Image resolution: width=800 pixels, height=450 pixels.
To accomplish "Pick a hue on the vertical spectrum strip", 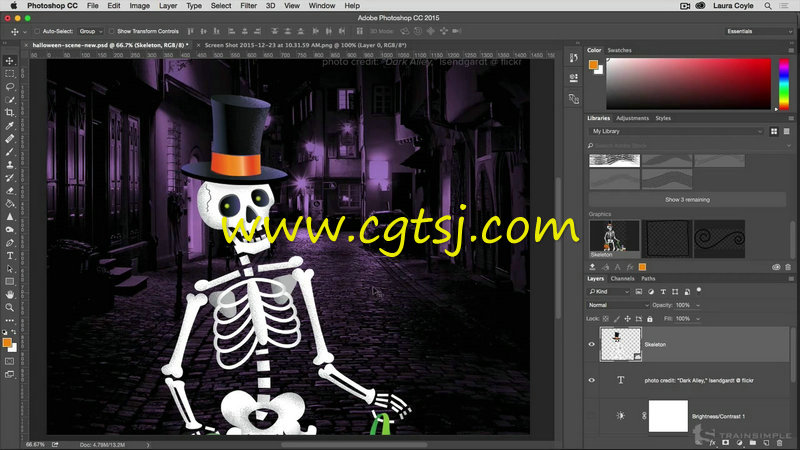I will click(x=784, y=84).
